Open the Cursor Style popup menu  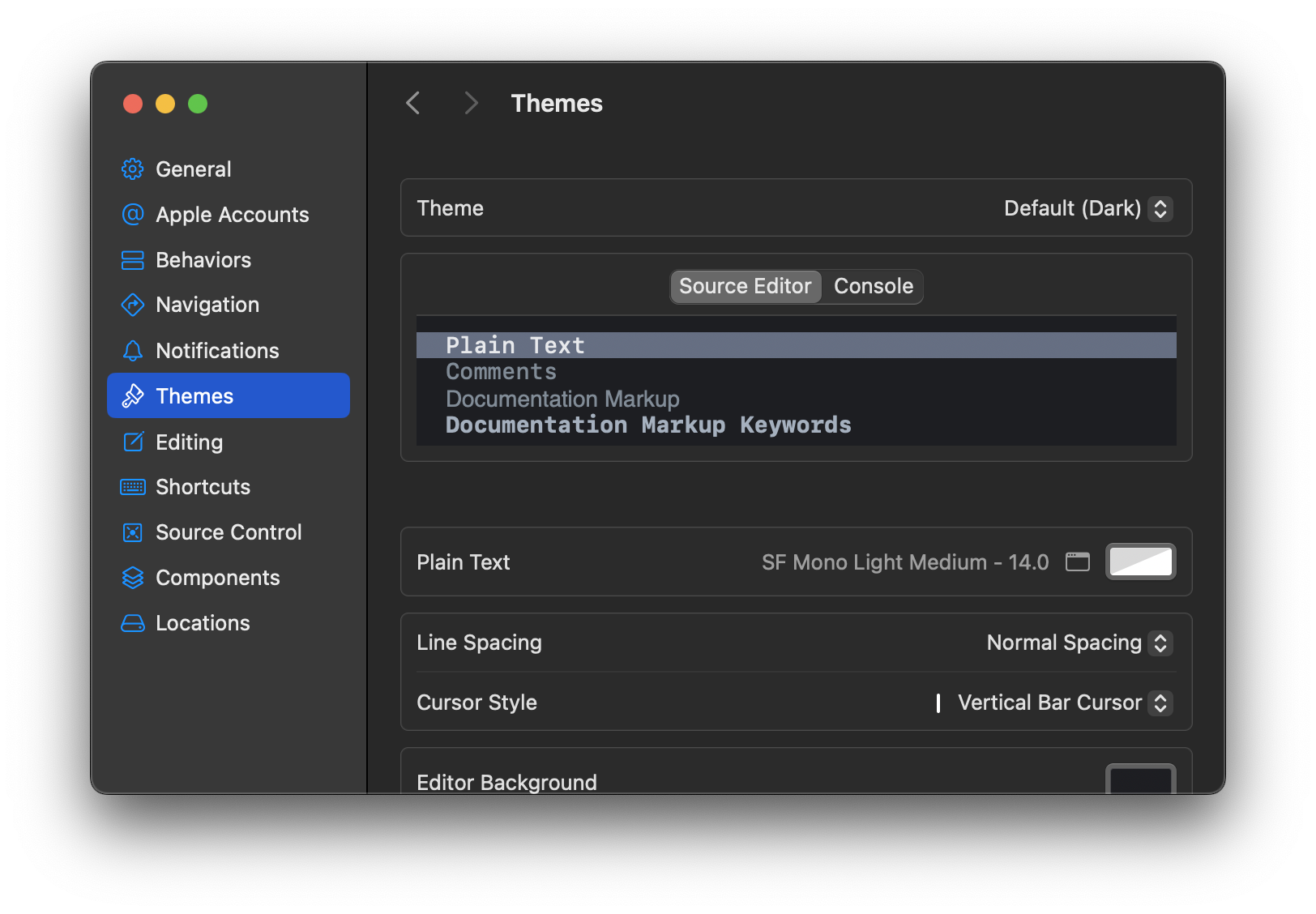1062,703
